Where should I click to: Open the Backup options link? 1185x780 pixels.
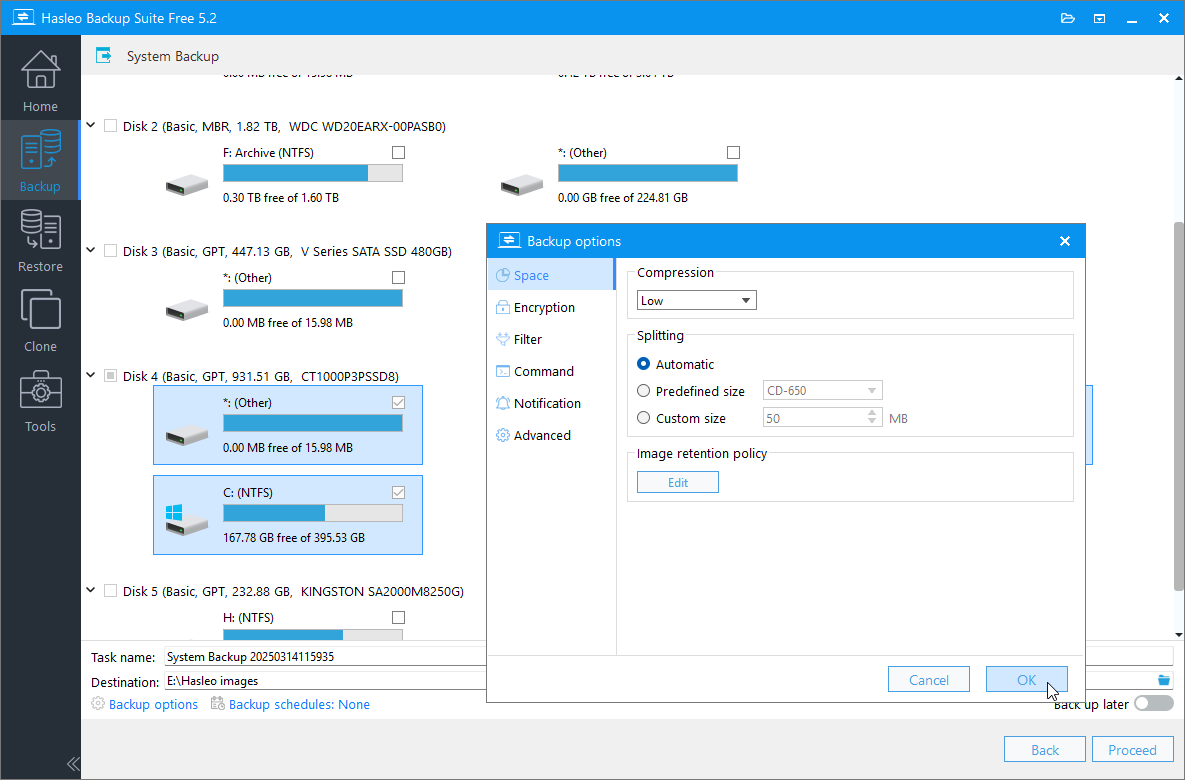click(153, 704)
